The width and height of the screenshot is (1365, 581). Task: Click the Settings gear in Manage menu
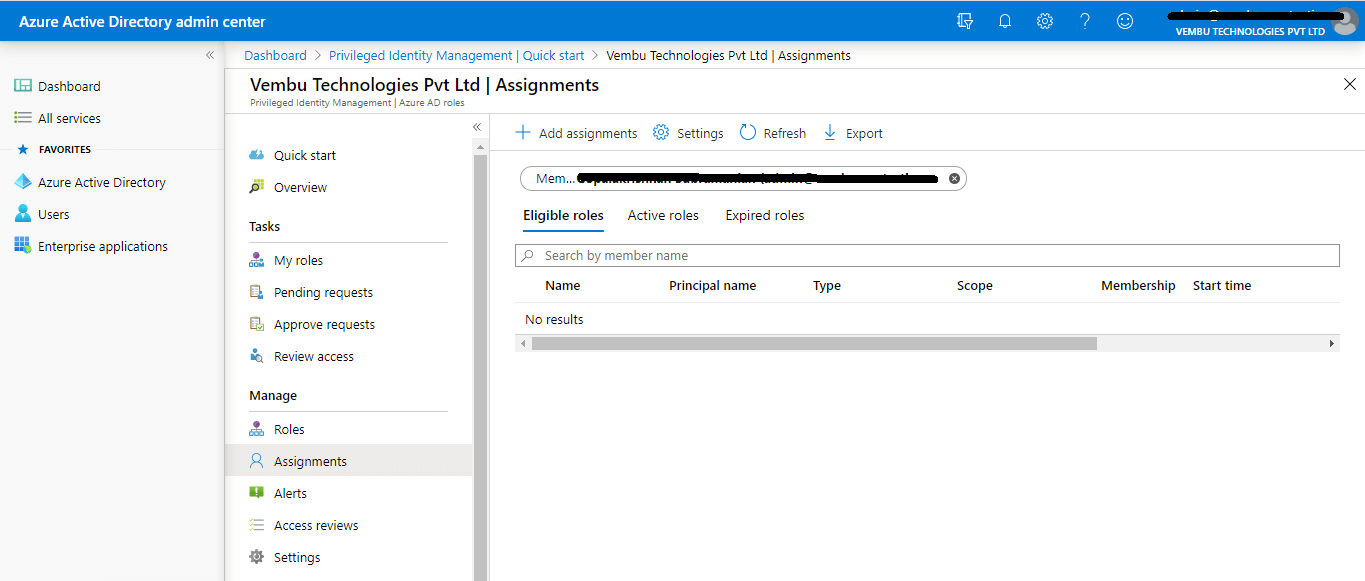(x=257, y=557)
